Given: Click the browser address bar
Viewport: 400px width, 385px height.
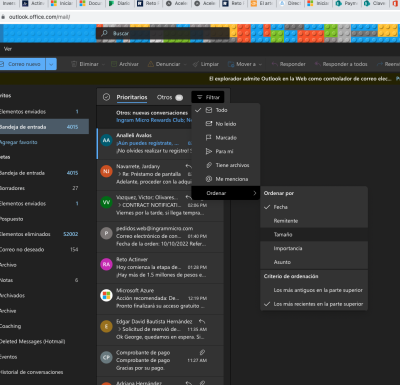Looking at the screenshot, I should (200, 17).
